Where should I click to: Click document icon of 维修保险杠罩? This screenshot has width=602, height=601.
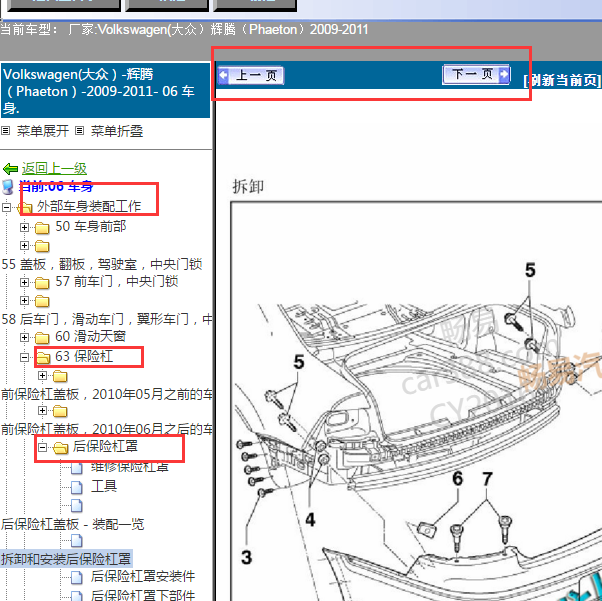[77, 468]
